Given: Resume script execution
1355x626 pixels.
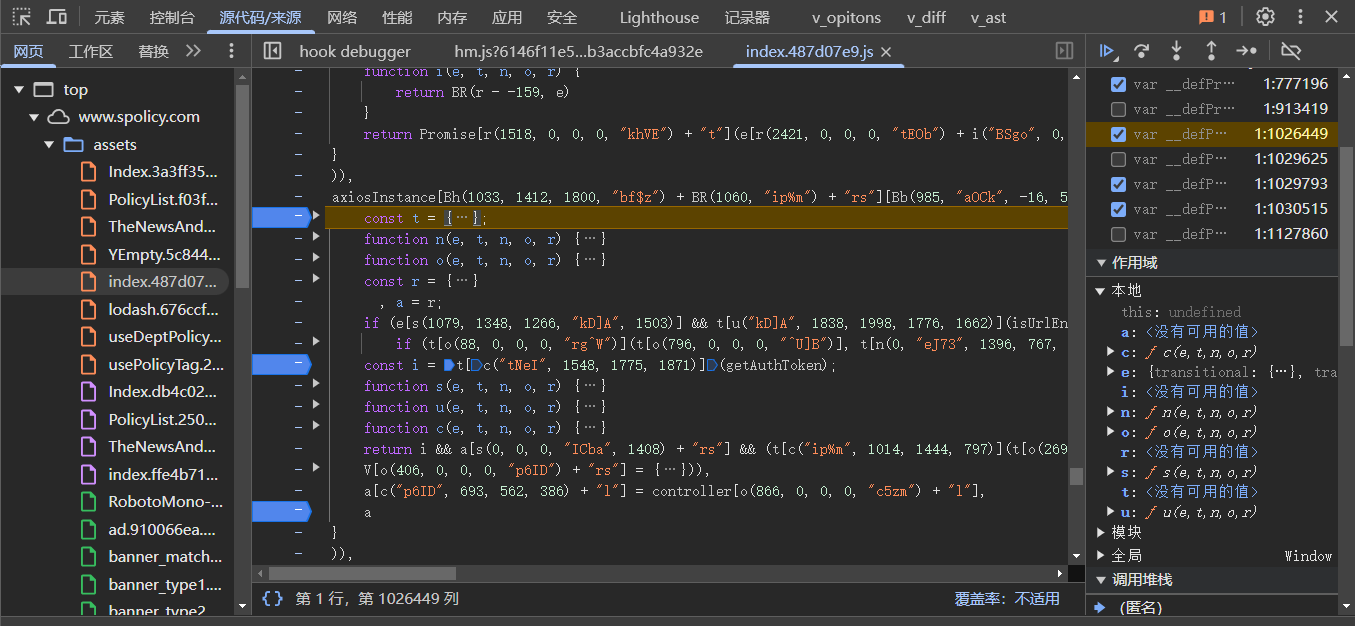Looking at the screenshot, I should 1107,51.
